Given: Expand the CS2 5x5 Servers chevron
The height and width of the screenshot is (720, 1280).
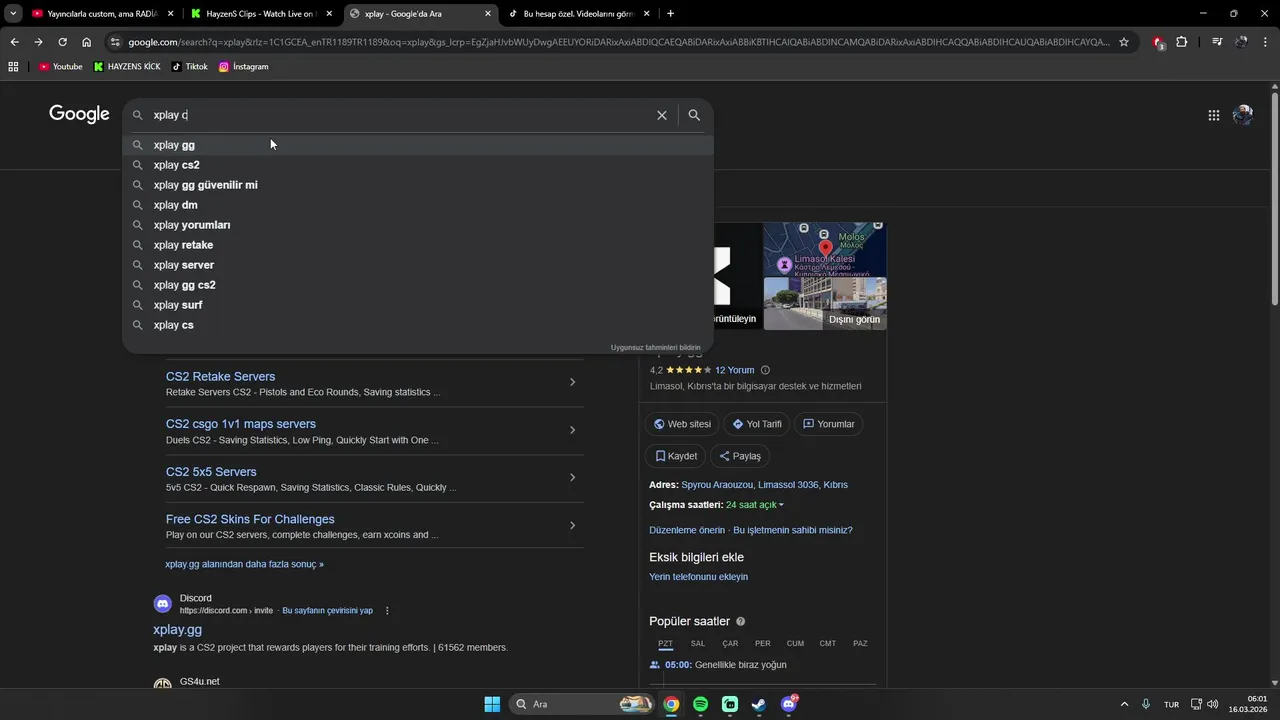Looking at the screenshot, I should (x=572, y=477).
